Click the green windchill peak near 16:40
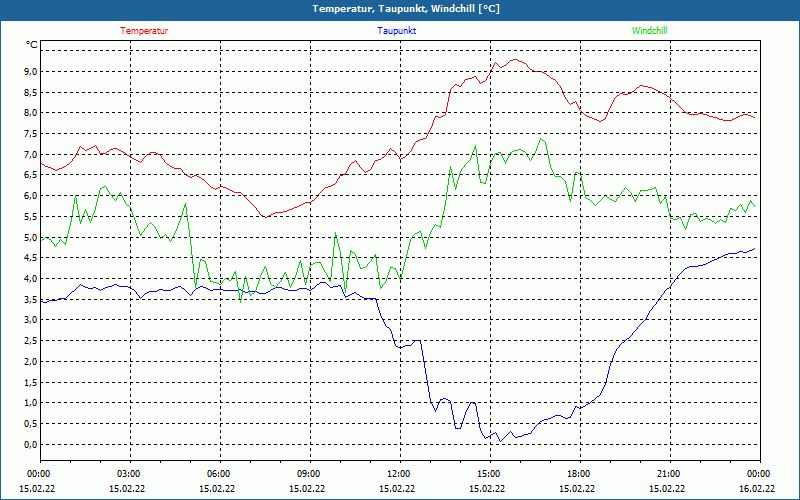This screenshot has height=500, width=800. click(540, 139)
